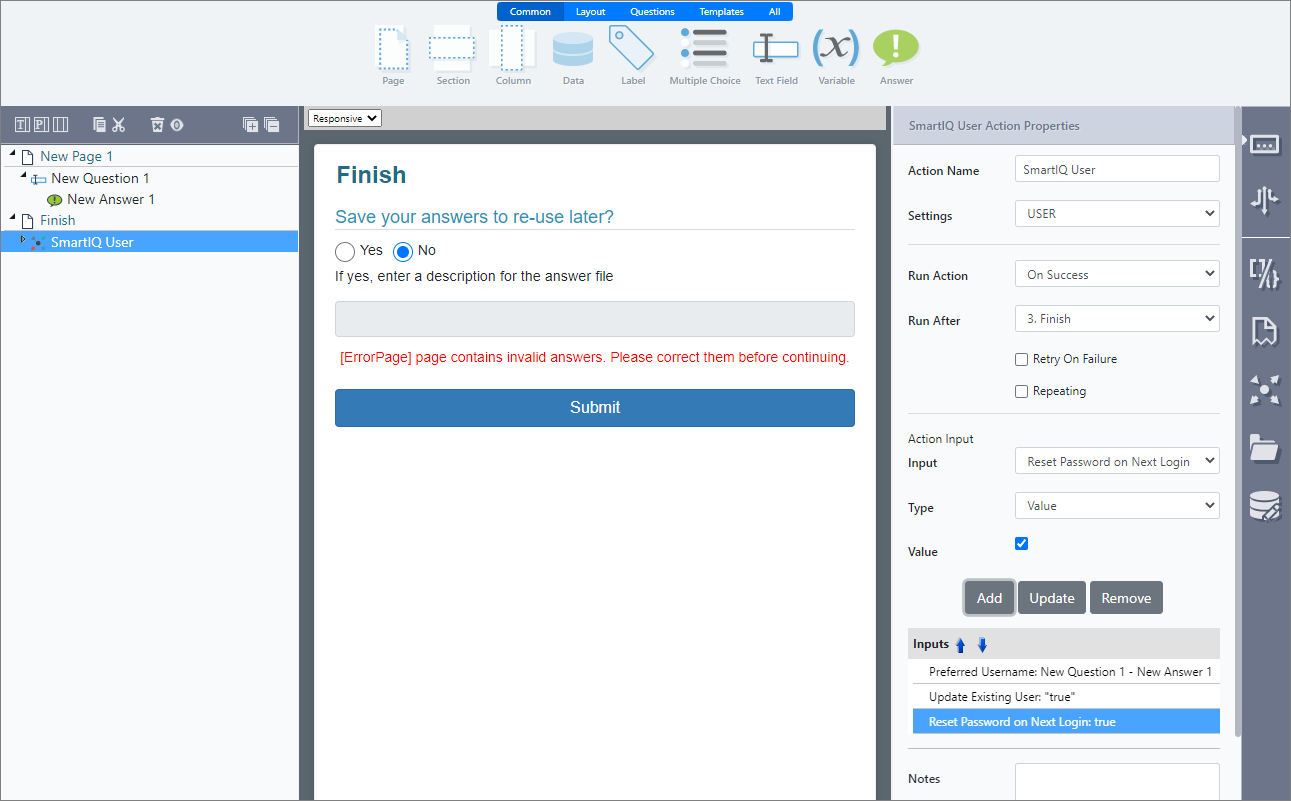Screen dimensions: 1291x801
Task: Open the Run Action dropdown
Action: coord(1117,274)
